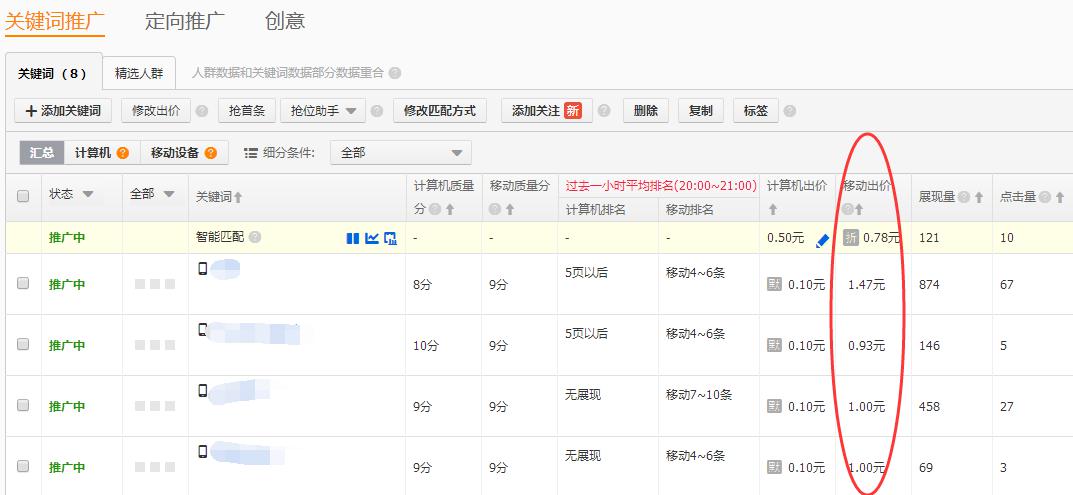This screenshot has width=1073, height=495.
Task: Click the orange help icon beside 计算机
Action: pyautogui.click(x=123, y=153)
